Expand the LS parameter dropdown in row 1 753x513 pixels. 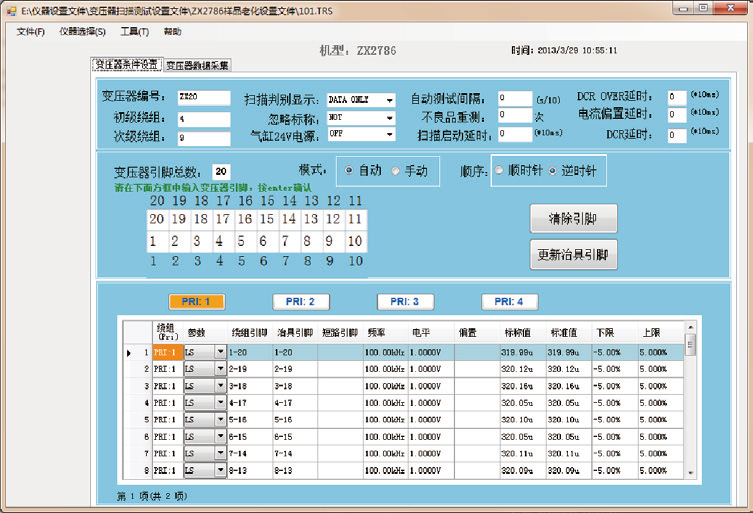(221, 352)
